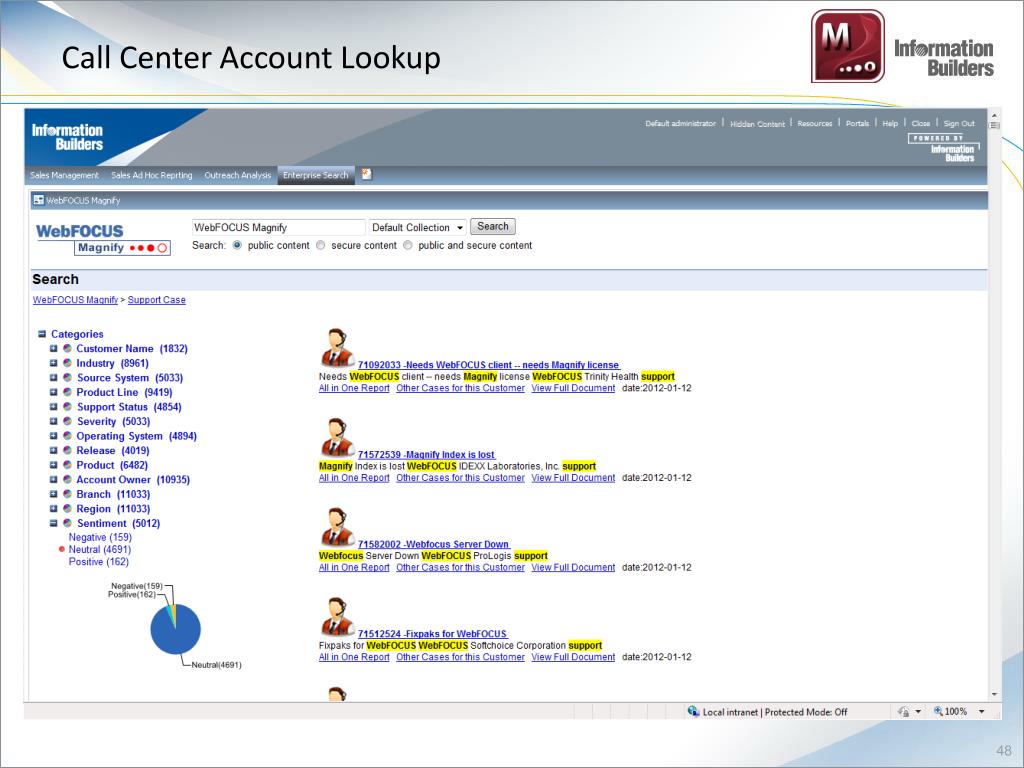Click the scrollbar down arrow
The height and width of the screenshot is (768, 1024).
(994, 694)
